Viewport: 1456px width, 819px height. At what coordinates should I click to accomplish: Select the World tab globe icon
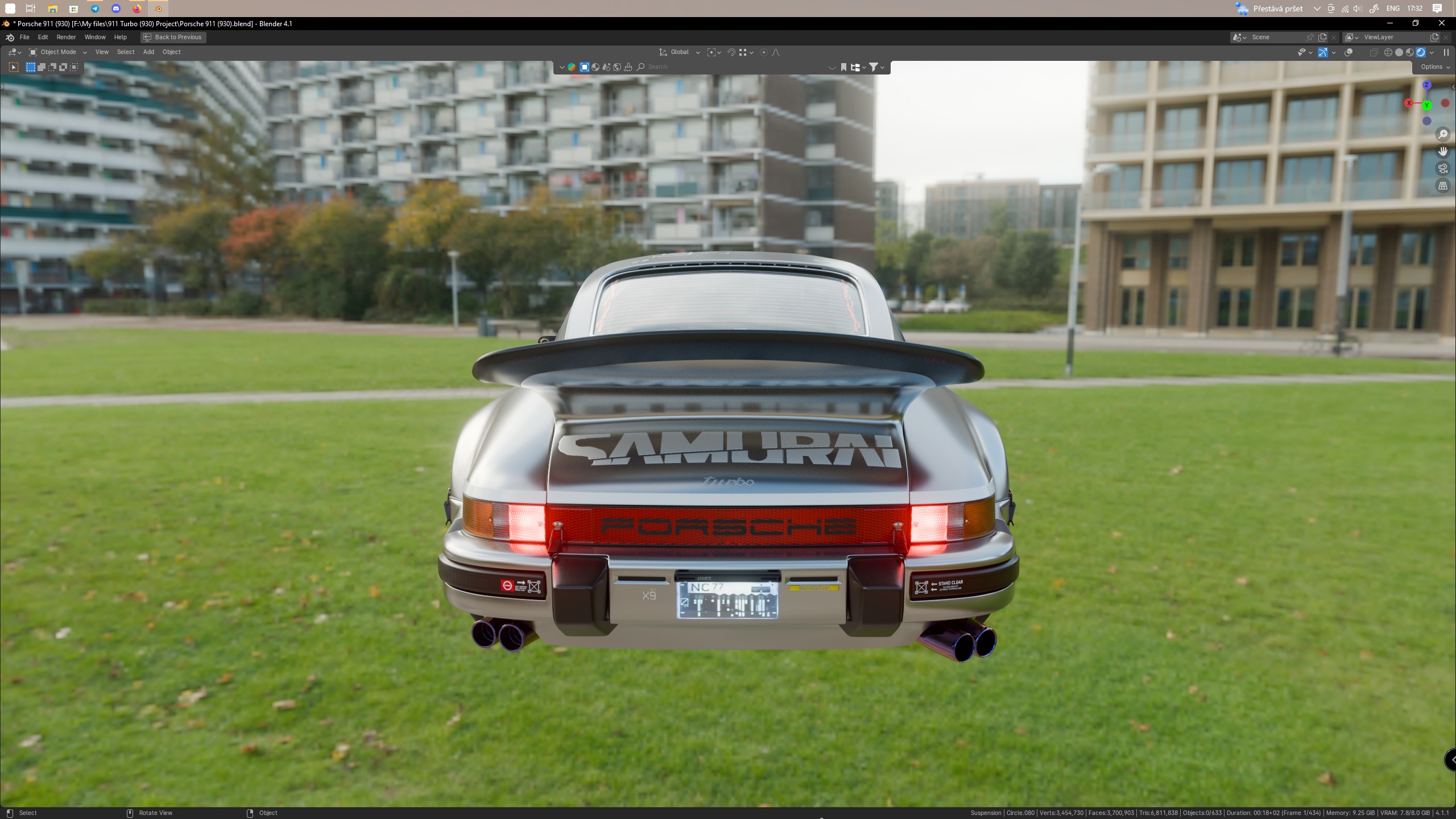617,67
